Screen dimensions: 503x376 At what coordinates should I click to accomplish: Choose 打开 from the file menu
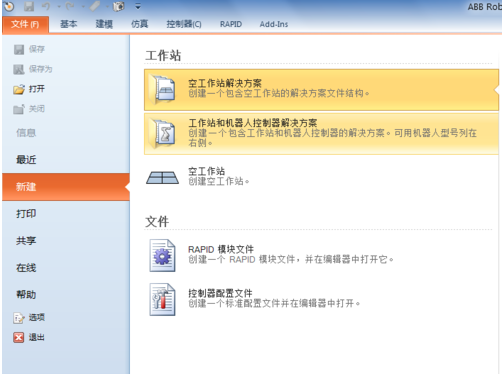(x=37, y=89)
